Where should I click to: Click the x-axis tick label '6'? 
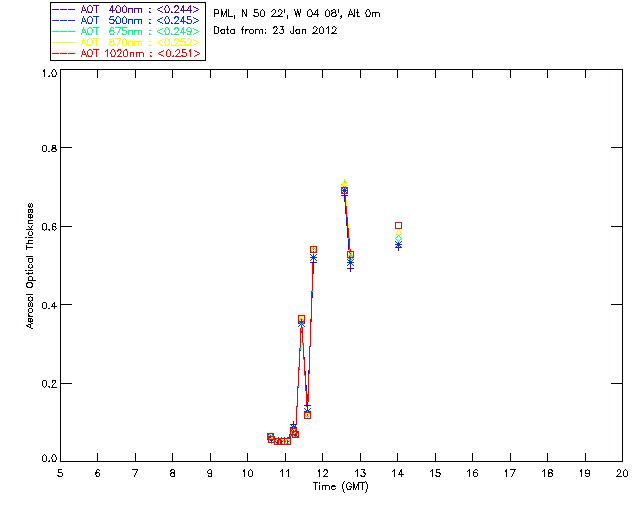pos(98,473)
